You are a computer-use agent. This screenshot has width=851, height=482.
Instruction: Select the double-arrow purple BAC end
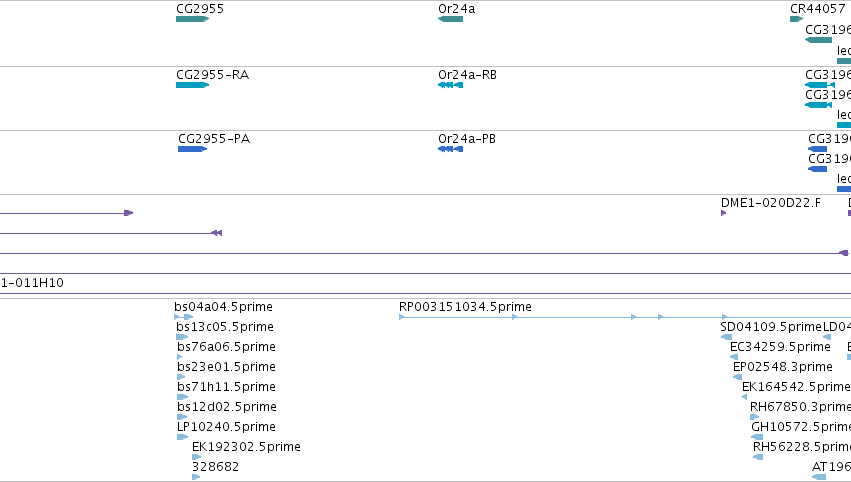click(x=217, y=233)
